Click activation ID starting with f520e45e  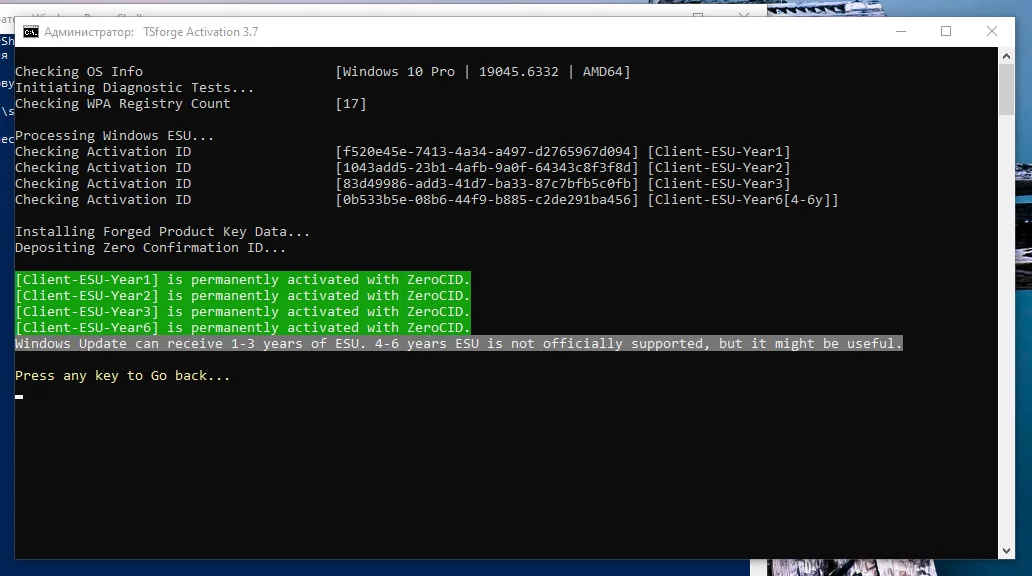[487, 151]
